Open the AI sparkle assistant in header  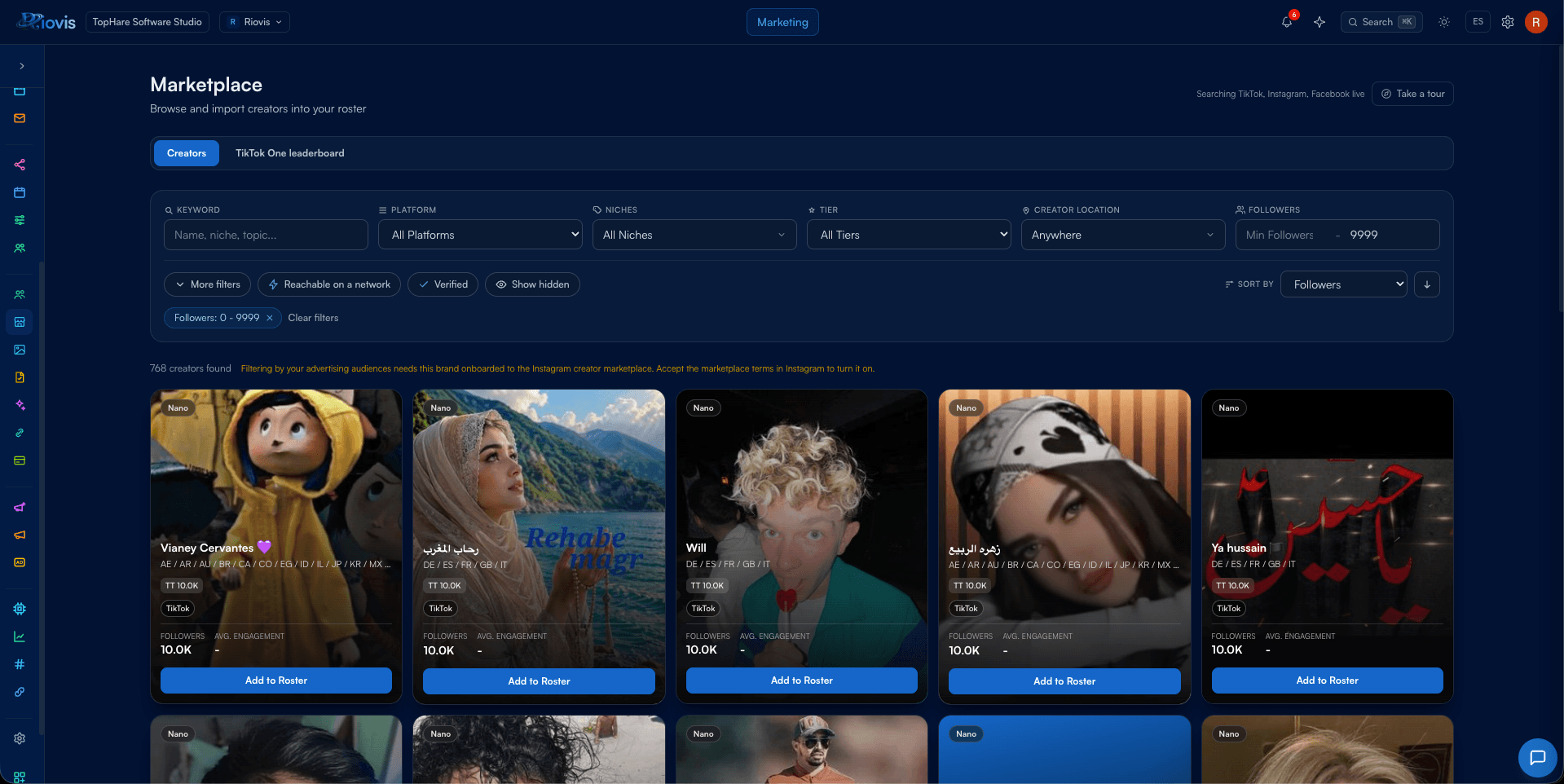pos(1319,22)
